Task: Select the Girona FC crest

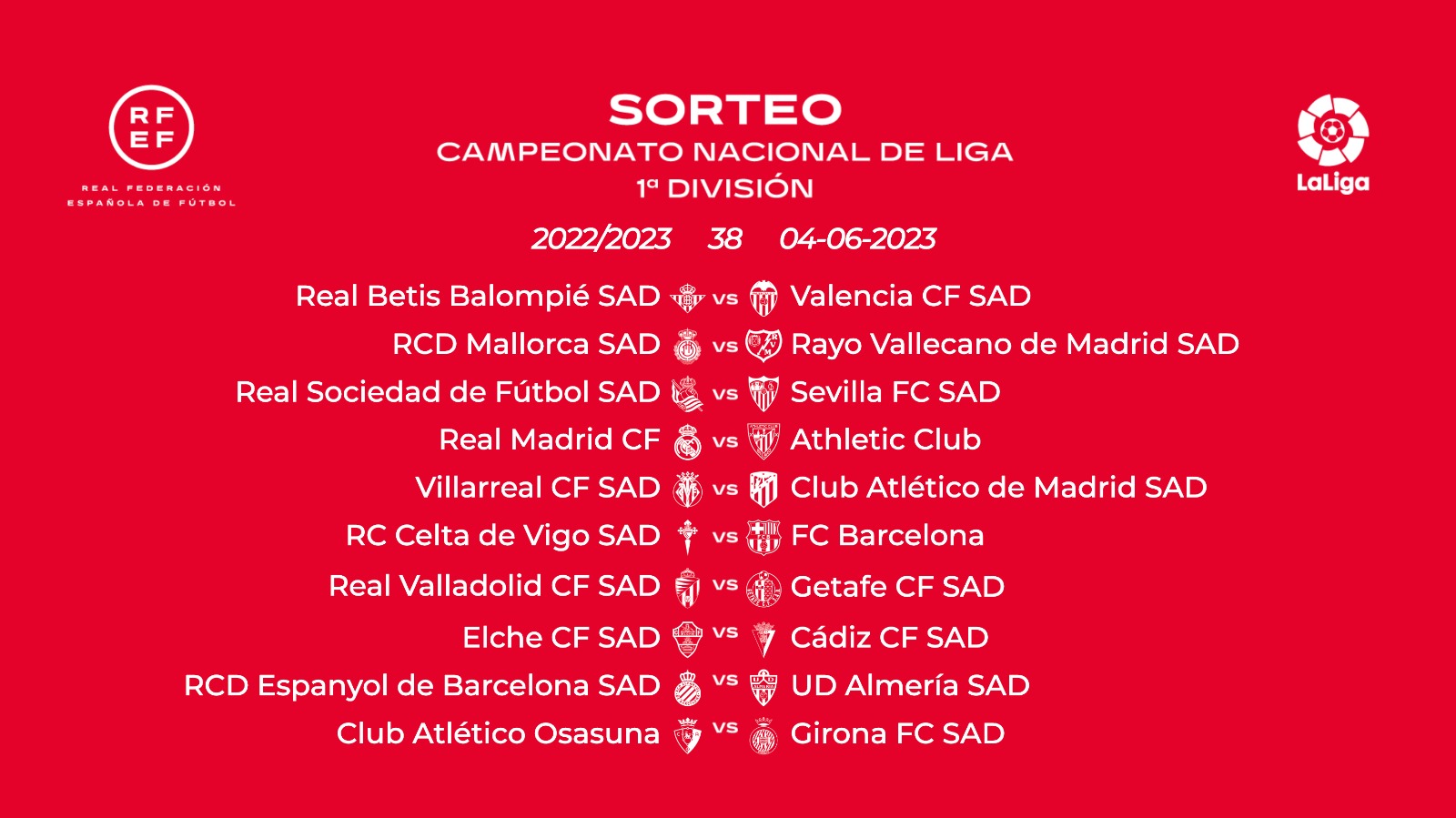Action: pos(763,735)
